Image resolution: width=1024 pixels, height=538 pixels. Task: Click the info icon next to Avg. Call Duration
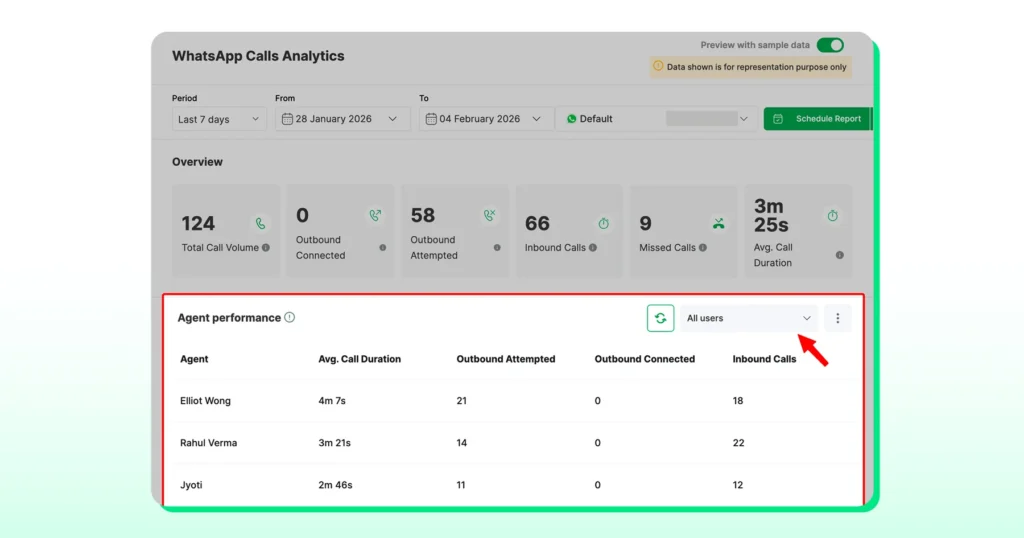(840, 255)
